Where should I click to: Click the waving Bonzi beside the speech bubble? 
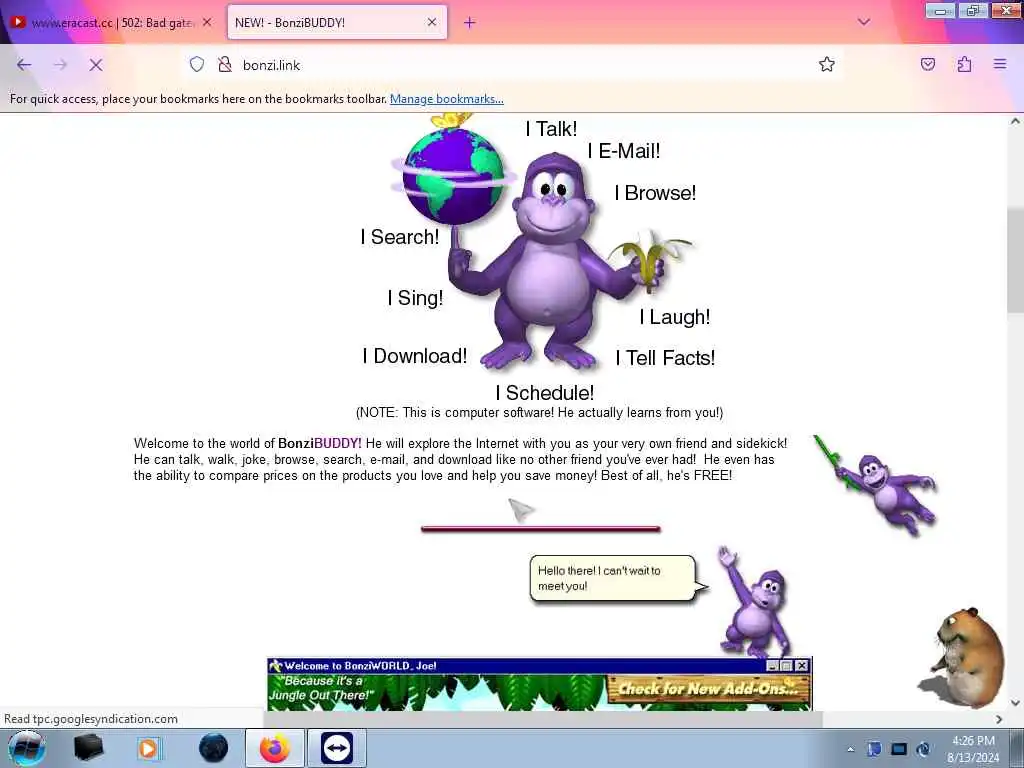coord(756,602)
